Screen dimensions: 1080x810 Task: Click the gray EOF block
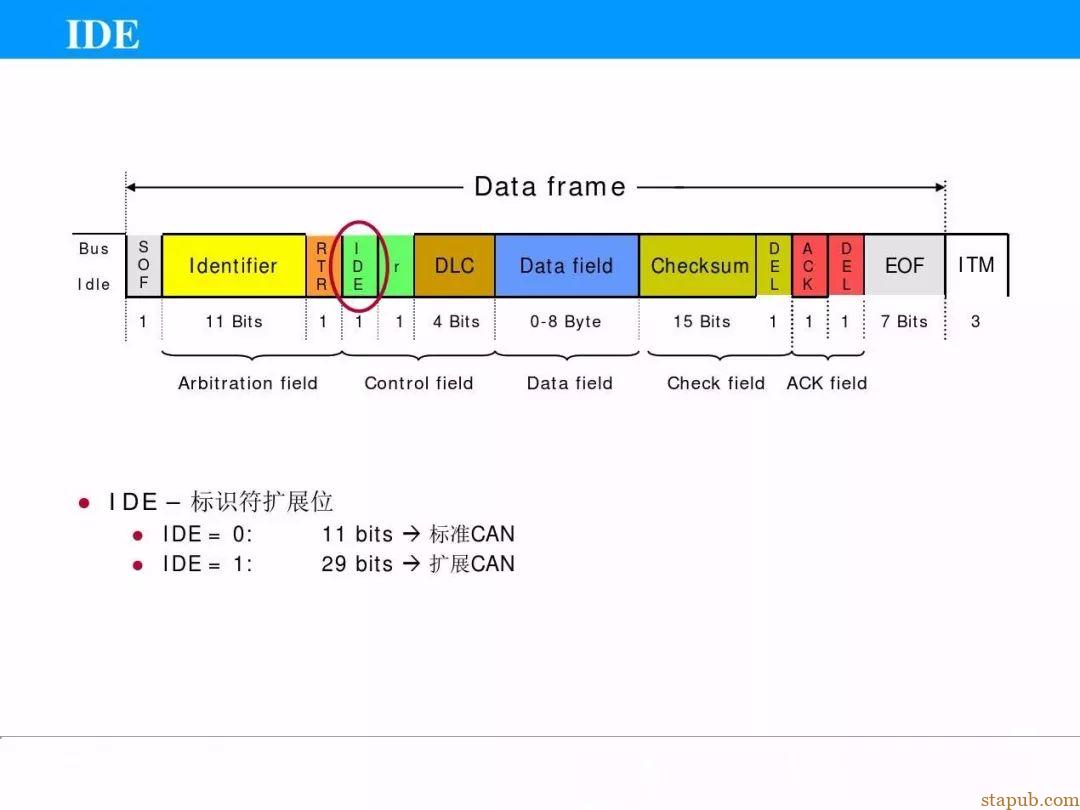(x=904, y=266)
